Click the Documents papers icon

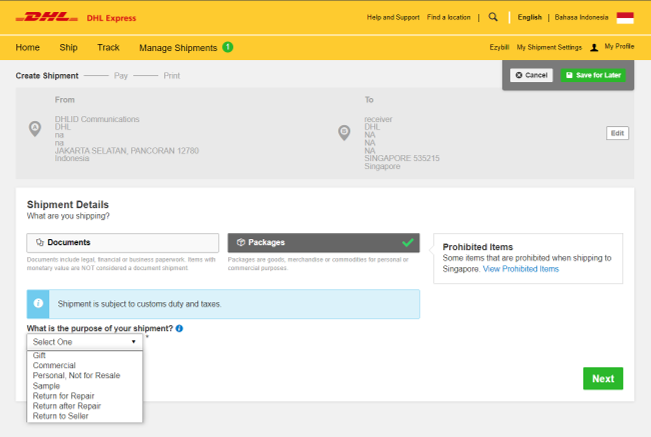(40, 242)
